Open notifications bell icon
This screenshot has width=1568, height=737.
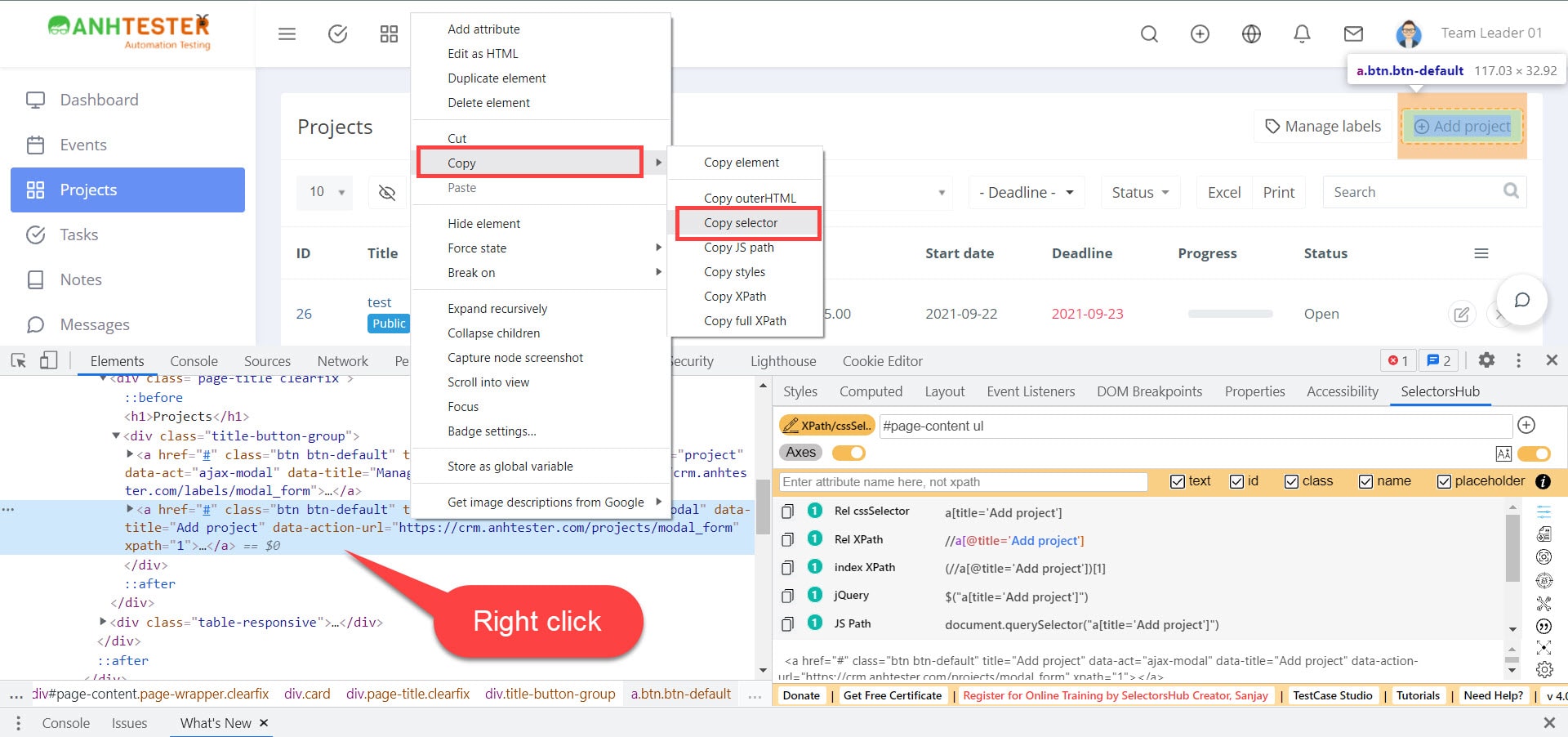(x=1303, y=33)
